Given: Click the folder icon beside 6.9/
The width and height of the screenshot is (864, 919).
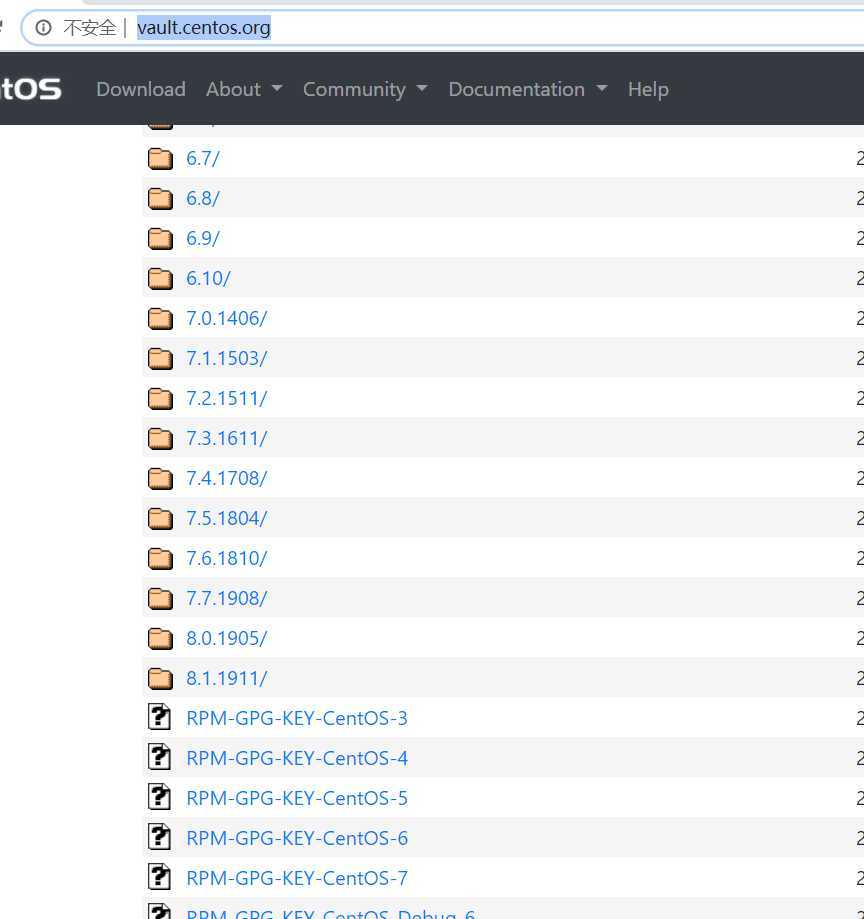Looking at the screenshot, I should pos(160,239).
